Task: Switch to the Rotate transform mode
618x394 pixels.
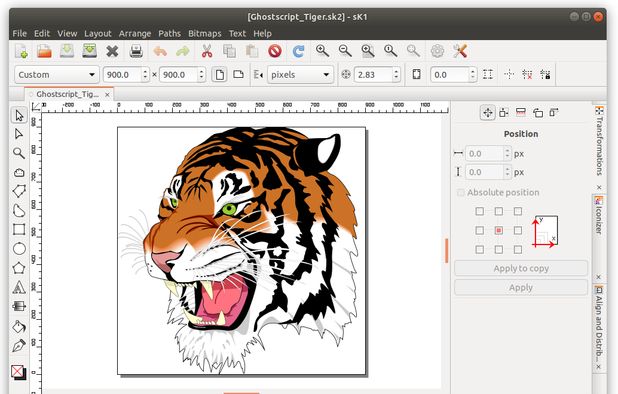Action: pyautogui.click(x=538, y=113)
